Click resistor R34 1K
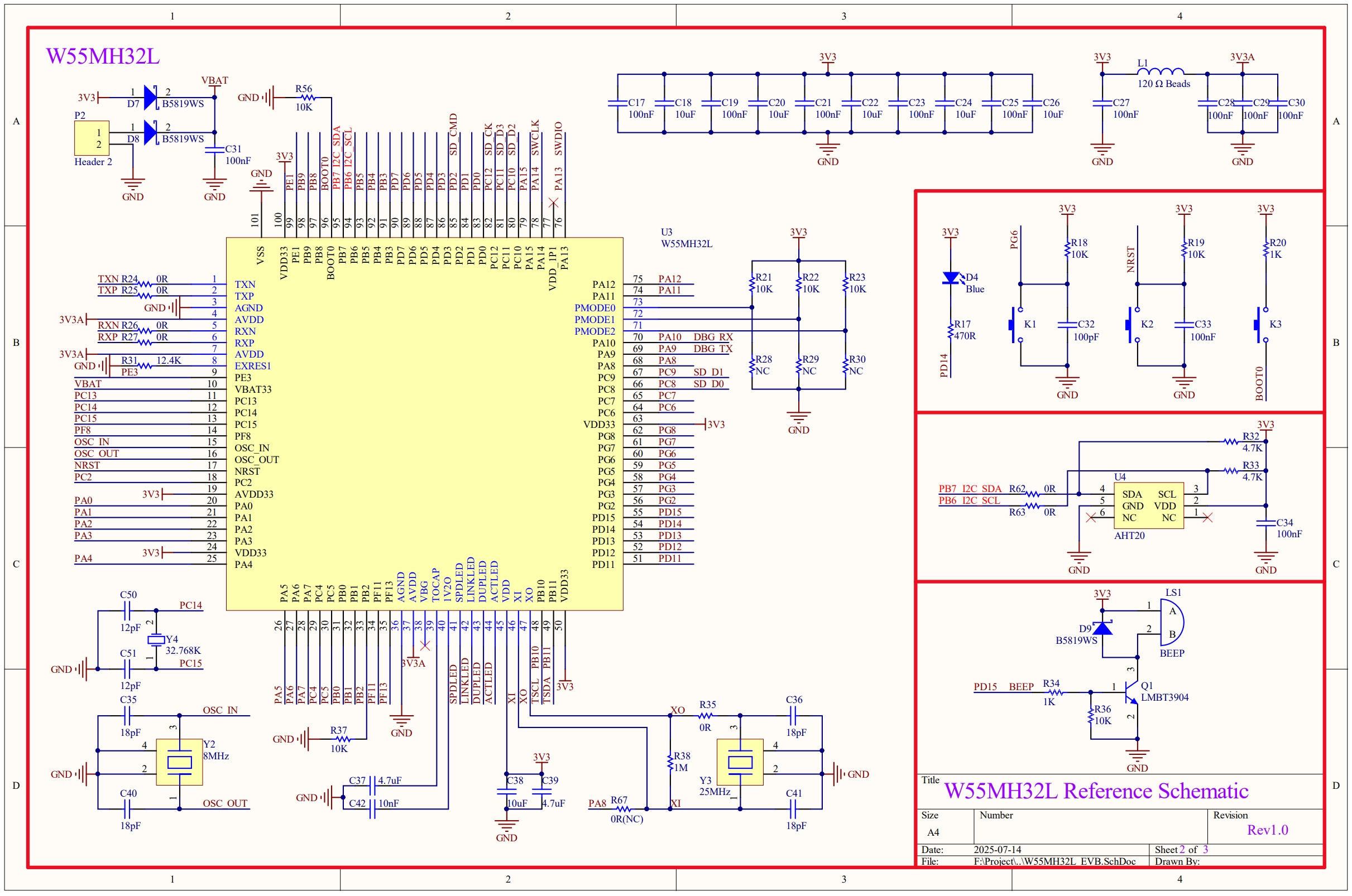The image size is (1352, 896). (1056, 692)
